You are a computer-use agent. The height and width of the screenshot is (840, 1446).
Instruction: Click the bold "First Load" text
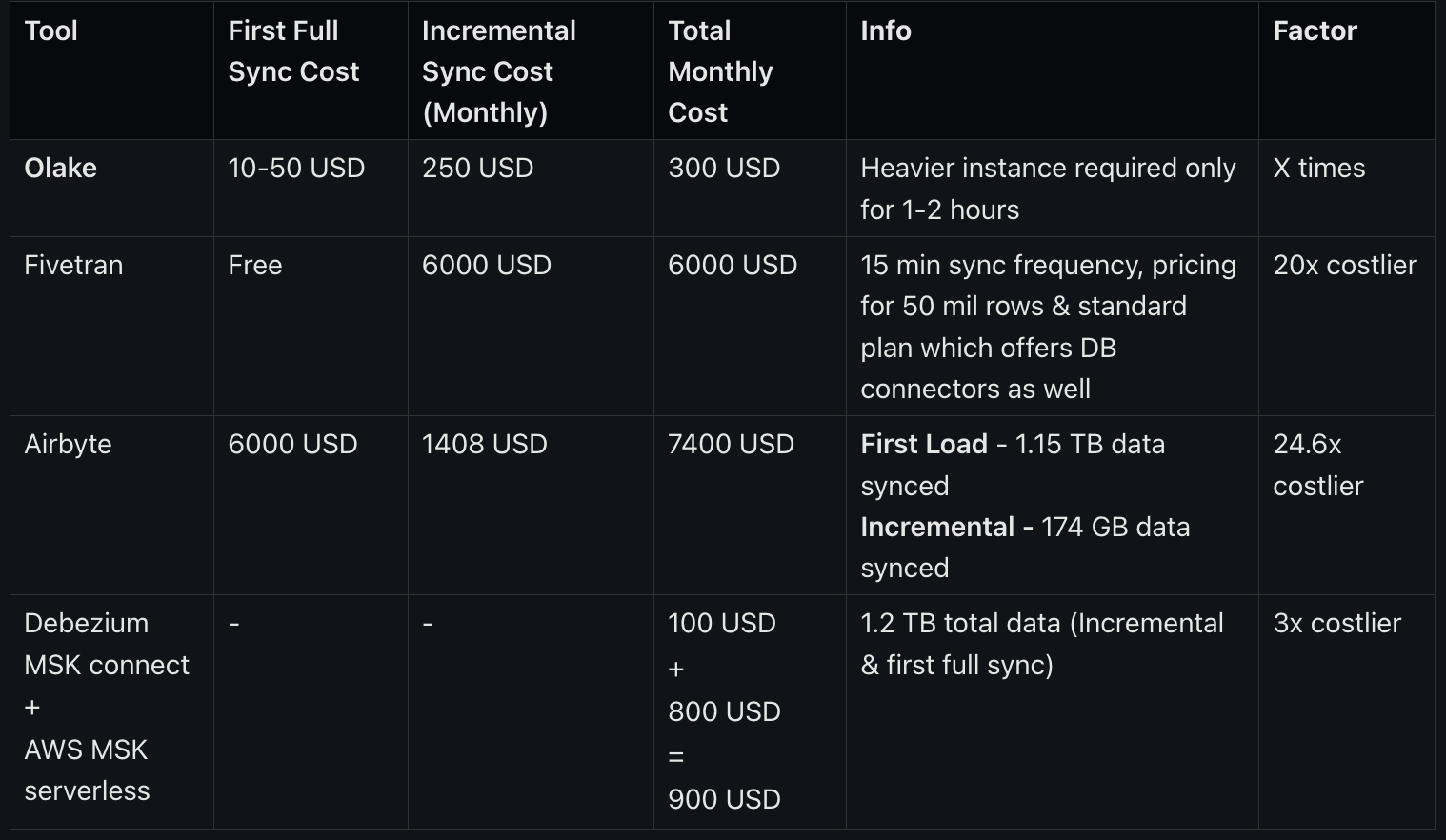tap(923, 445)
